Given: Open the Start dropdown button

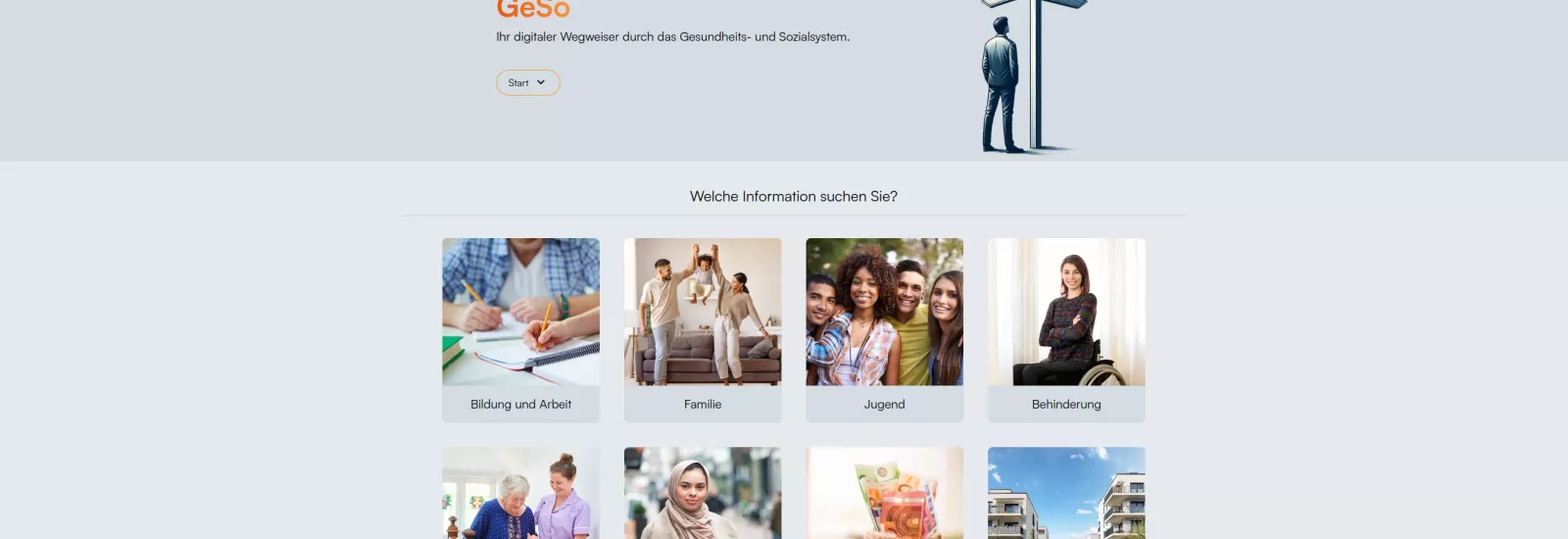Looking at the screenshot, I should (528, 82).
